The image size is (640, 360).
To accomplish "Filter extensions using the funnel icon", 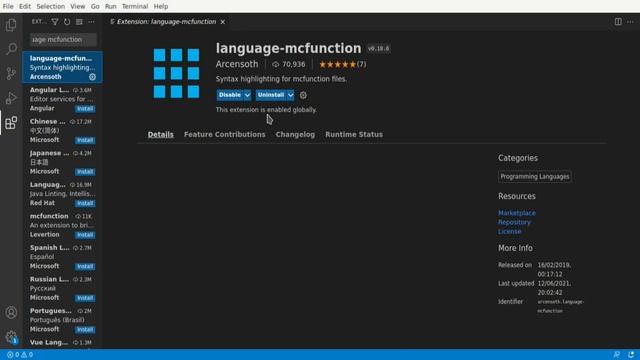I will (x=55, y=22).
